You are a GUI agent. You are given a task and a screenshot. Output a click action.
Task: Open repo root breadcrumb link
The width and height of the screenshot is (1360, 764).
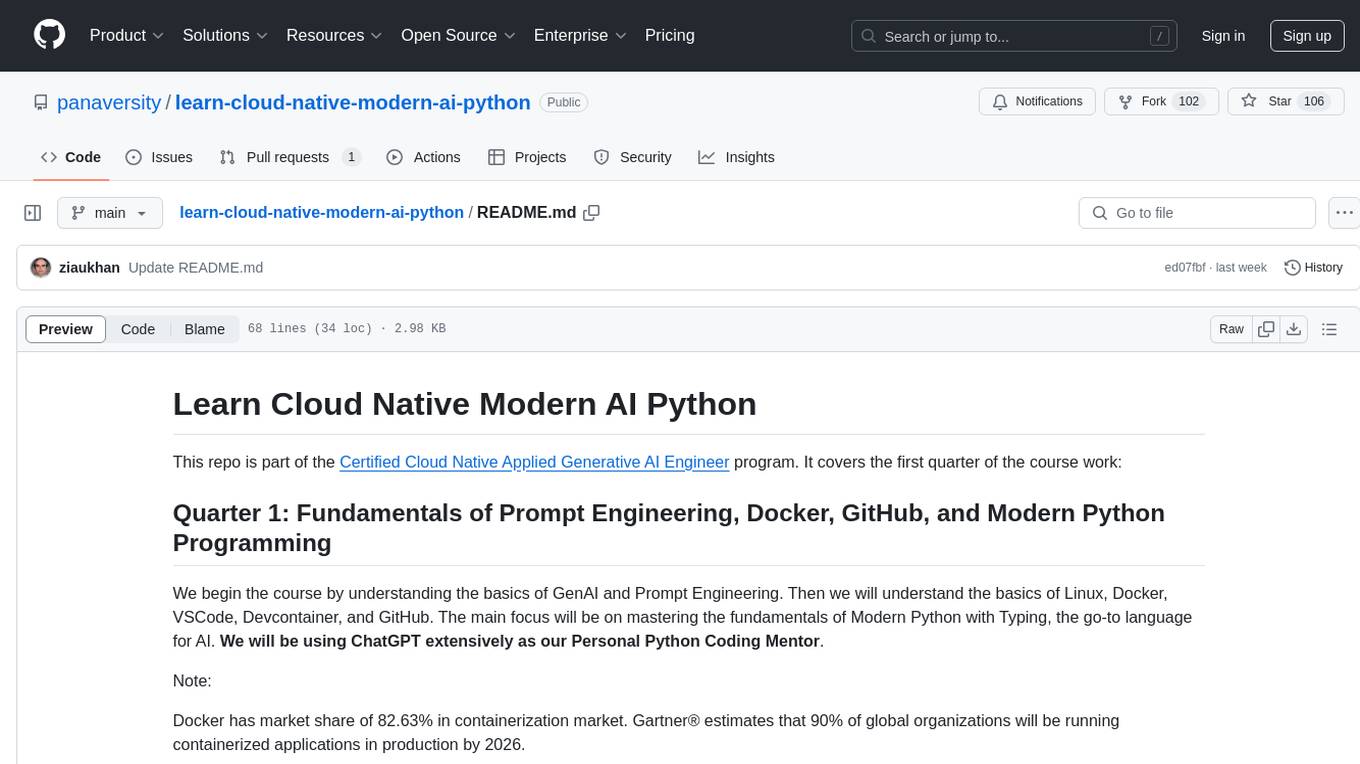point(322,212)
